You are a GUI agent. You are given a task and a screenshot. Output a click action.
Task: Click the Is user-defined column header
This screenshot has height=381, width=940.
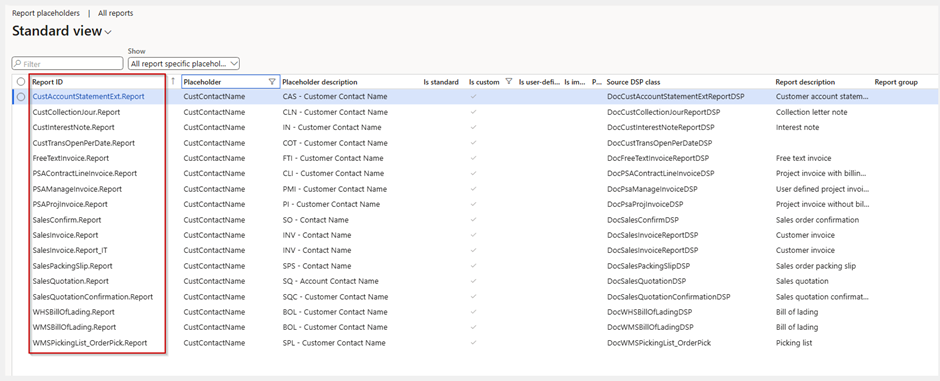(x=539, y=82)
